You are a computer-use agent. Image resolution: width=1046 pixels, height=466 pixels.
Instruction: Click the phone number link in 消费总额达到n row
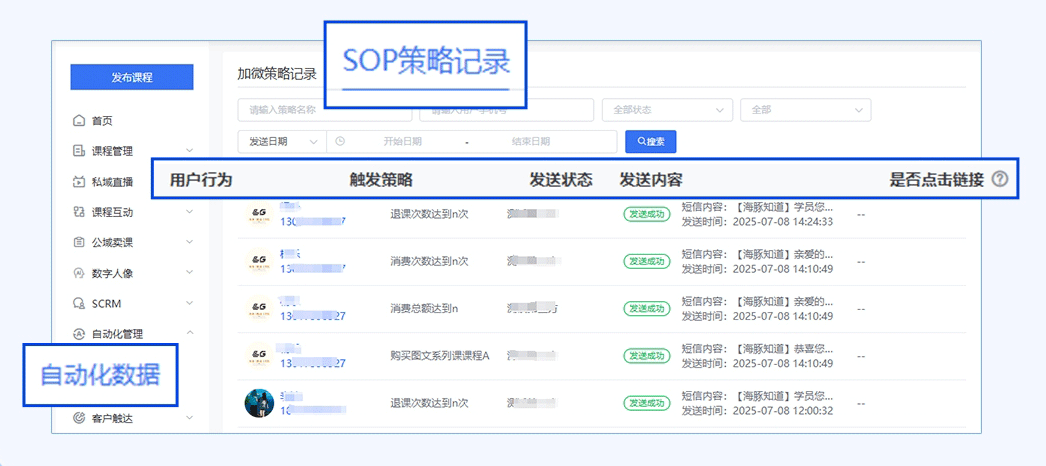click(312, 316)
